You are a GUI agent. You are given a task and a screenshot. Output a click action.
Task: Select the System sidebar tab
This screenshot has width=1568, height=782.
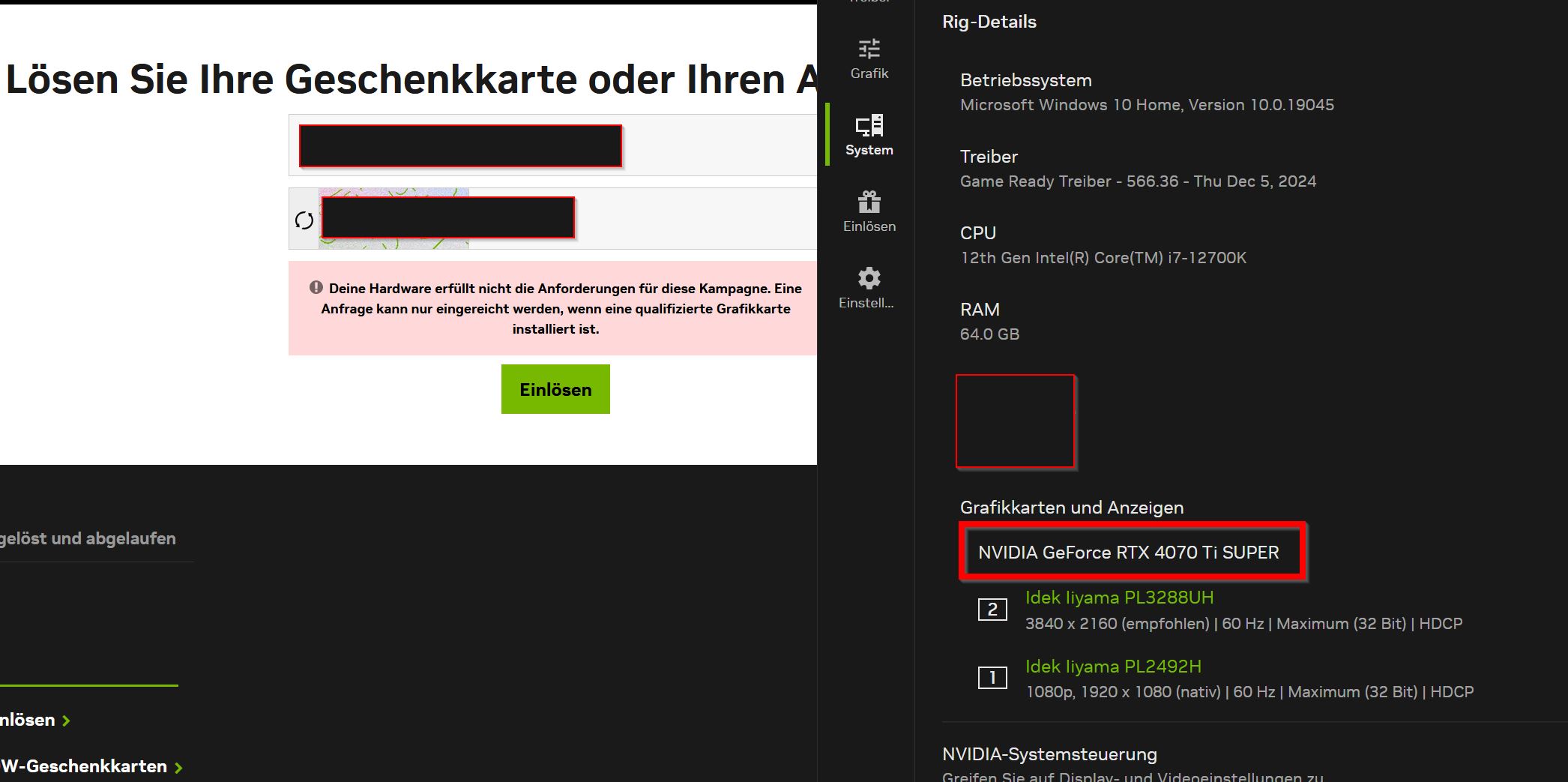click(869, 135)
